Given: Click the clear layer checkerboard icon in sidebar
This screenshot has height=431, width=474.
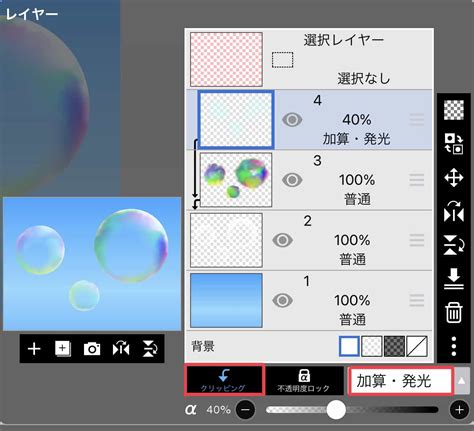Looking at the screenshot, I should pyautogui.click(x=454, y=110).
